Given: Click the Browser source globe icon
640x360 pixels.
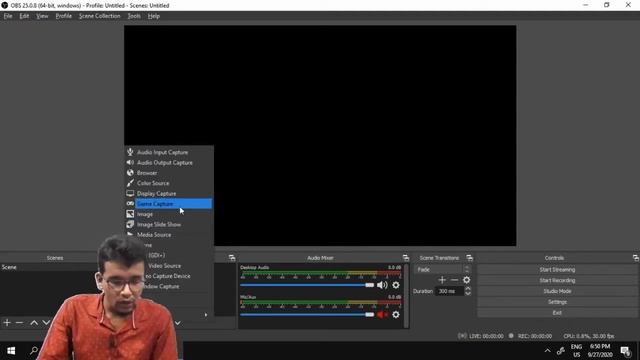Looking at the screenshot, I should click(130, 173).
